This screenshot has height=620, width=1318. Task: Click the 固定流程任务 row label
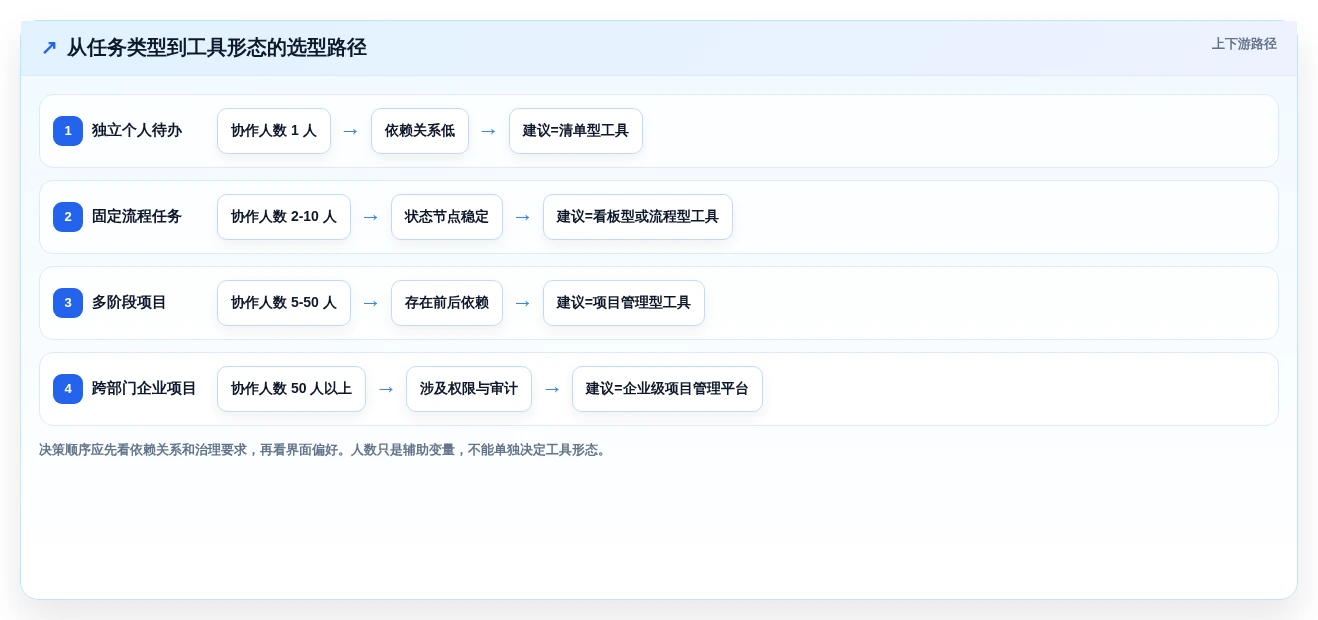tap(137, 217)
